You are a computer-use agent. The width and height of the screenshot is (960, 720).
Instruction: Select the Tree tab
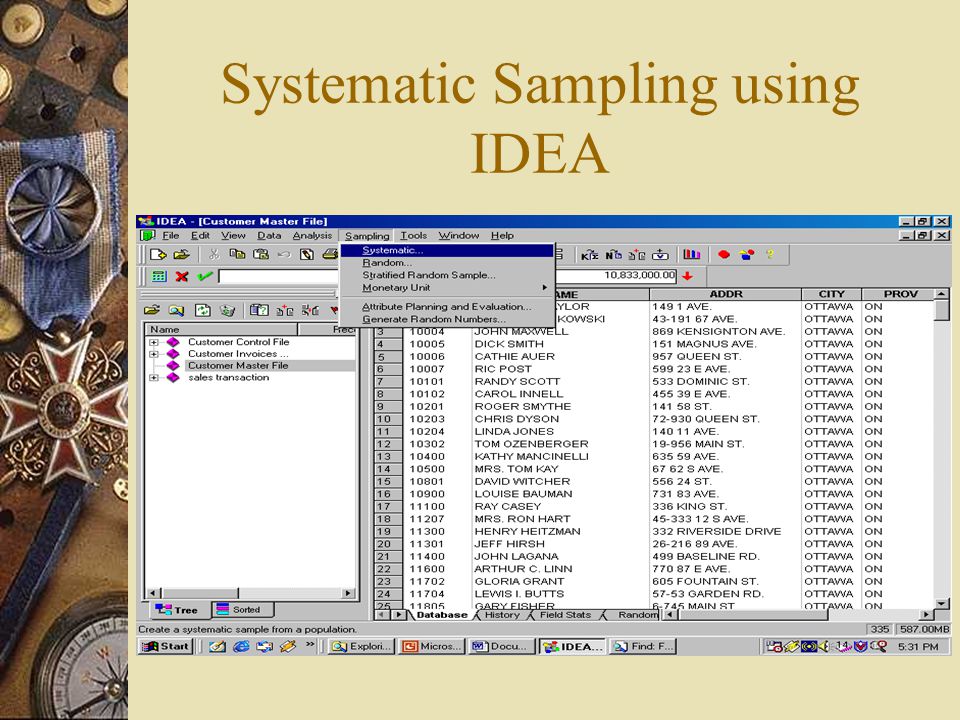pyautogui.click(x=178, y=610)
